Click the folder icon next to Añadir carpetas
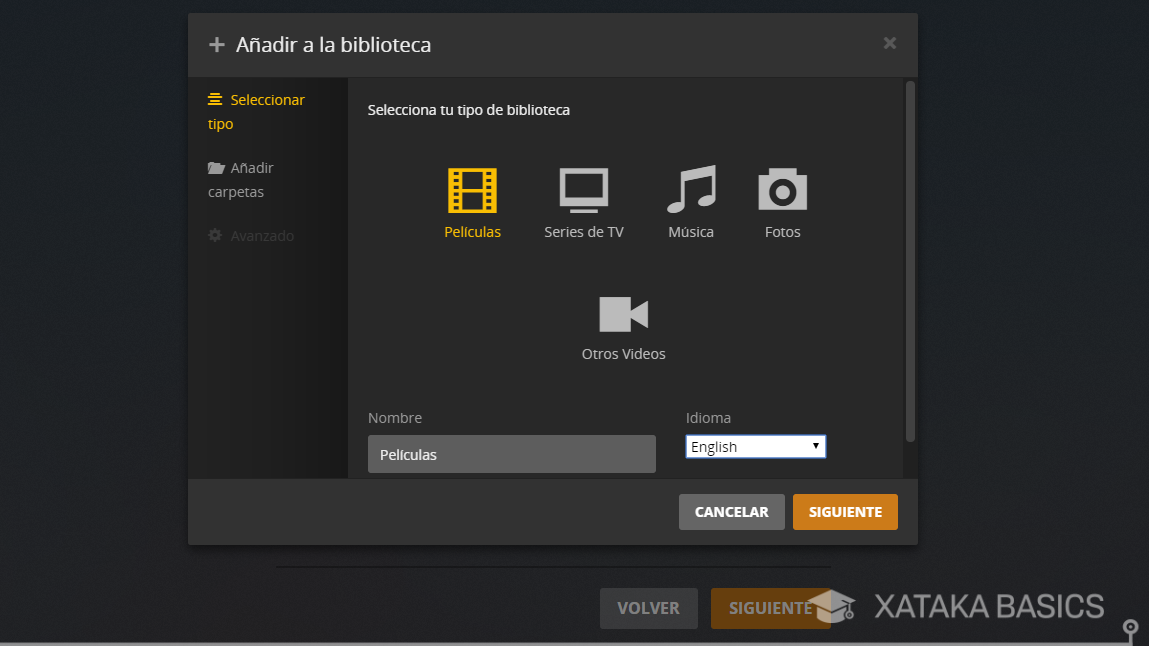 [x=215, y=167]
